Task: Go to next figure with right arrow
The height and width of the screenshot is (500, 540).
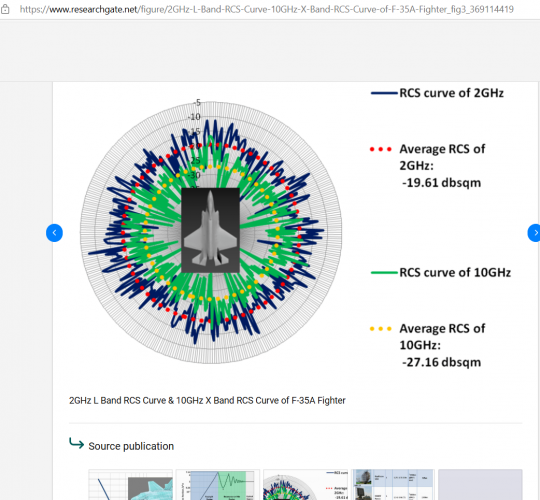Action: pyautogui.click(x=535, y=233)
